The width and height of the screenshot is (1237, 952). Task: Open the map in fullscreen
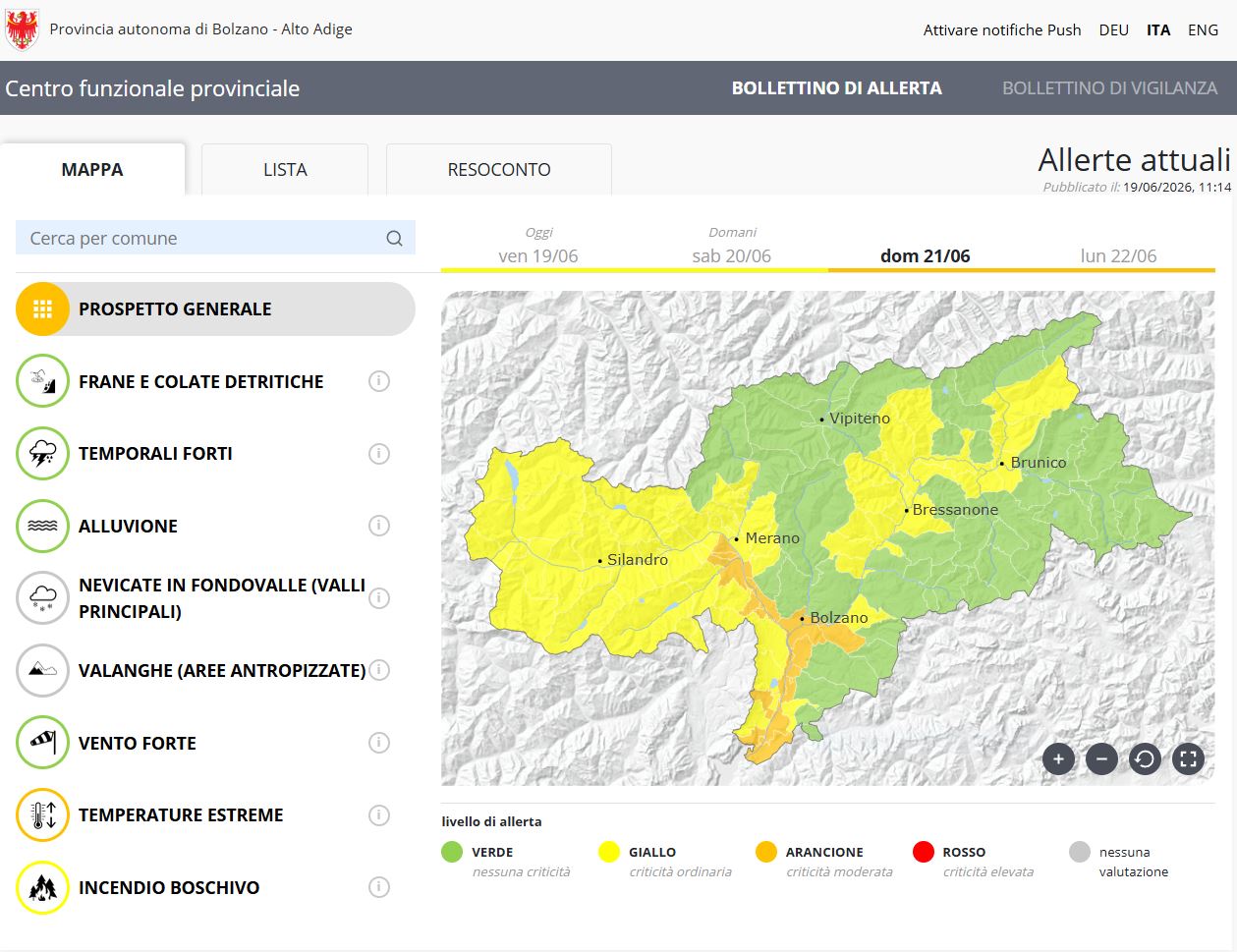tap(1188, 758)
